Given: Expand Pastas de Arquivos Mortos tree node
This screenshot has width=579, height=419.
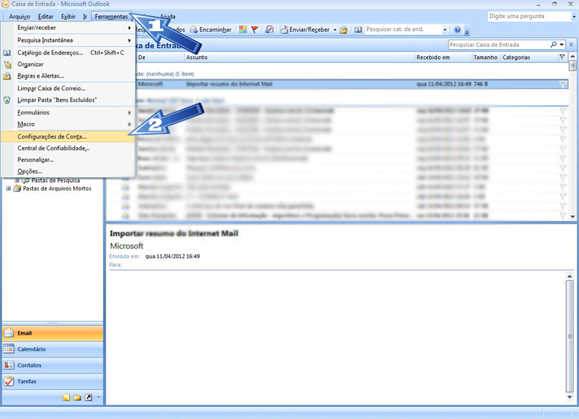Looking at the screenshot, I should pyautogui.click(x=8, y=189).
